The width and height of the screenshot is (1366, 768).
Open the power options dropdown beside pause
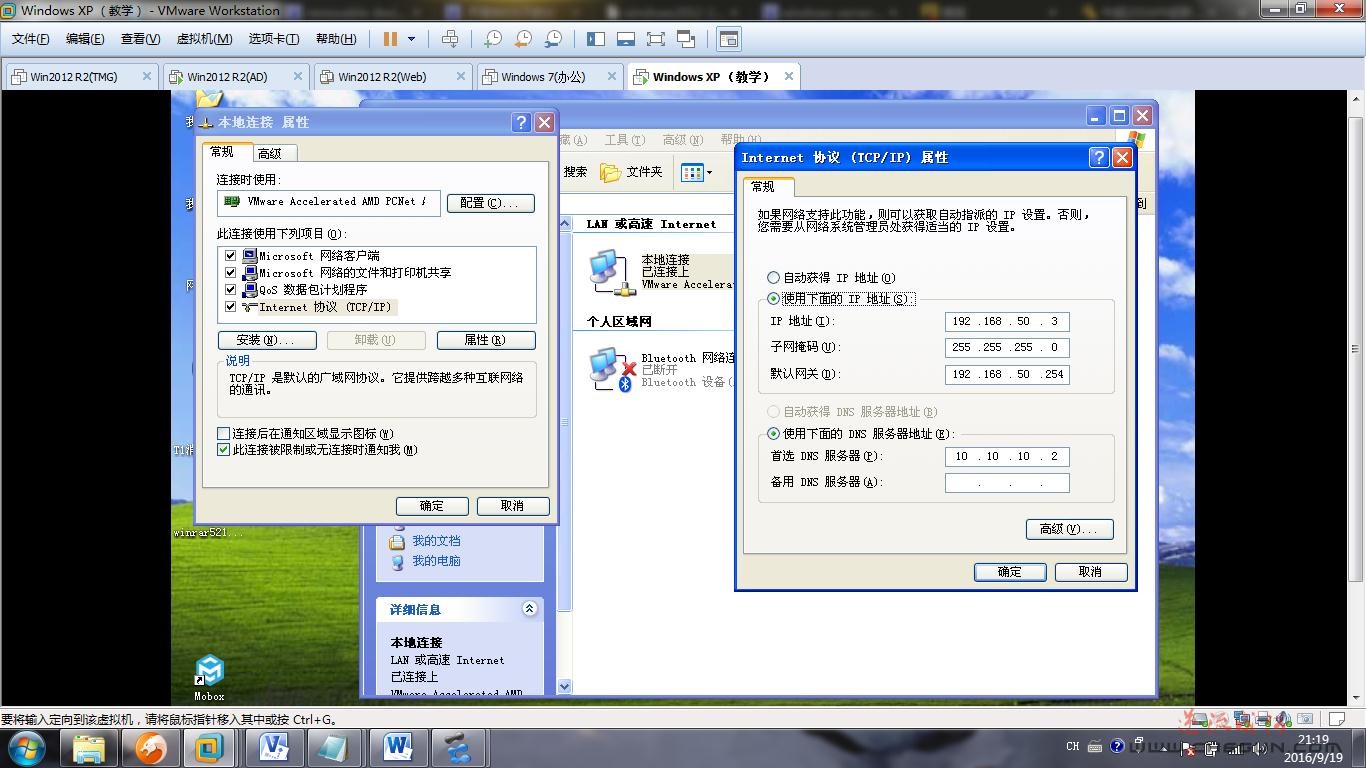(411, 39)
